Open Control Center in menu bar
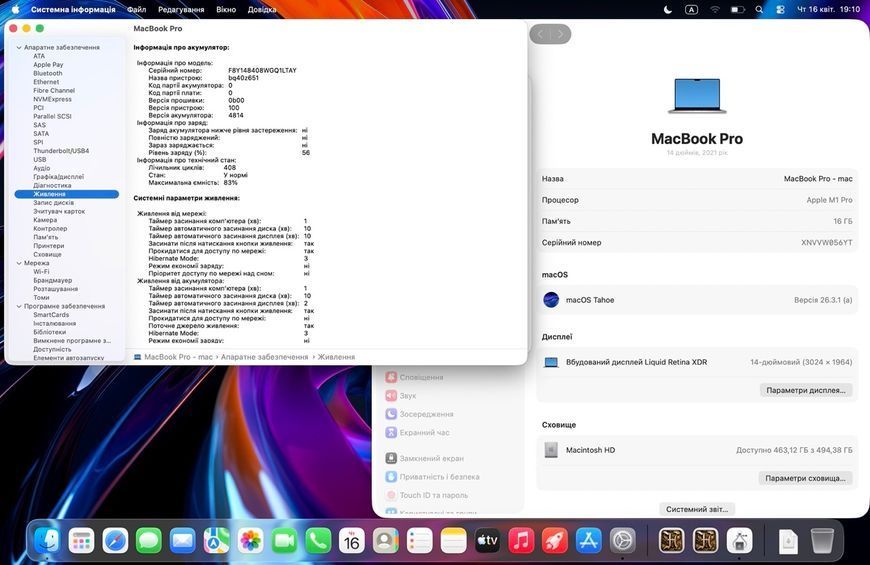The width and height of the screenshot is (870, 565). 780,9
